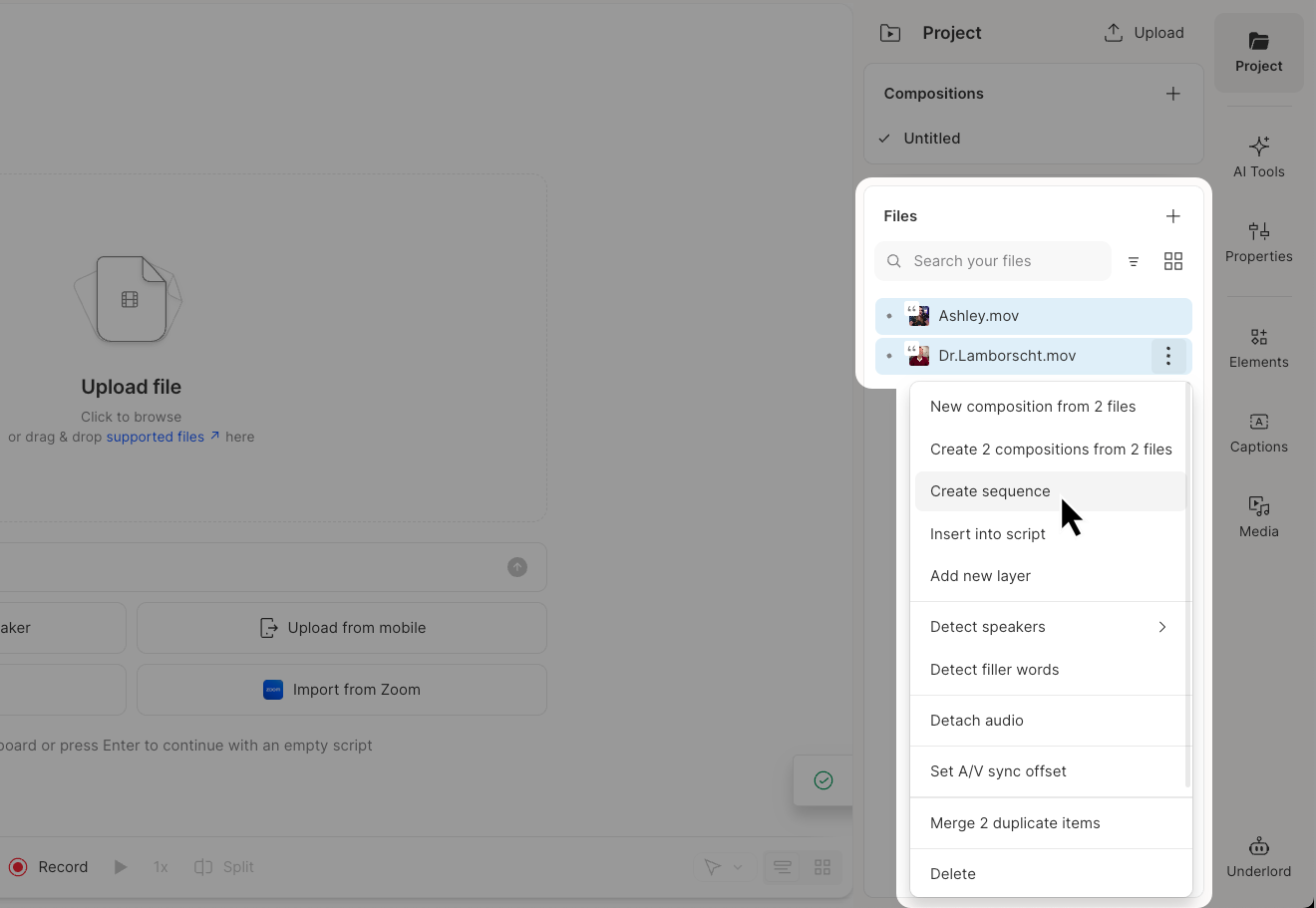The height and width of the screenshot is (908, 1316).
Task: Open the supported files link
Action: (155, 436)
